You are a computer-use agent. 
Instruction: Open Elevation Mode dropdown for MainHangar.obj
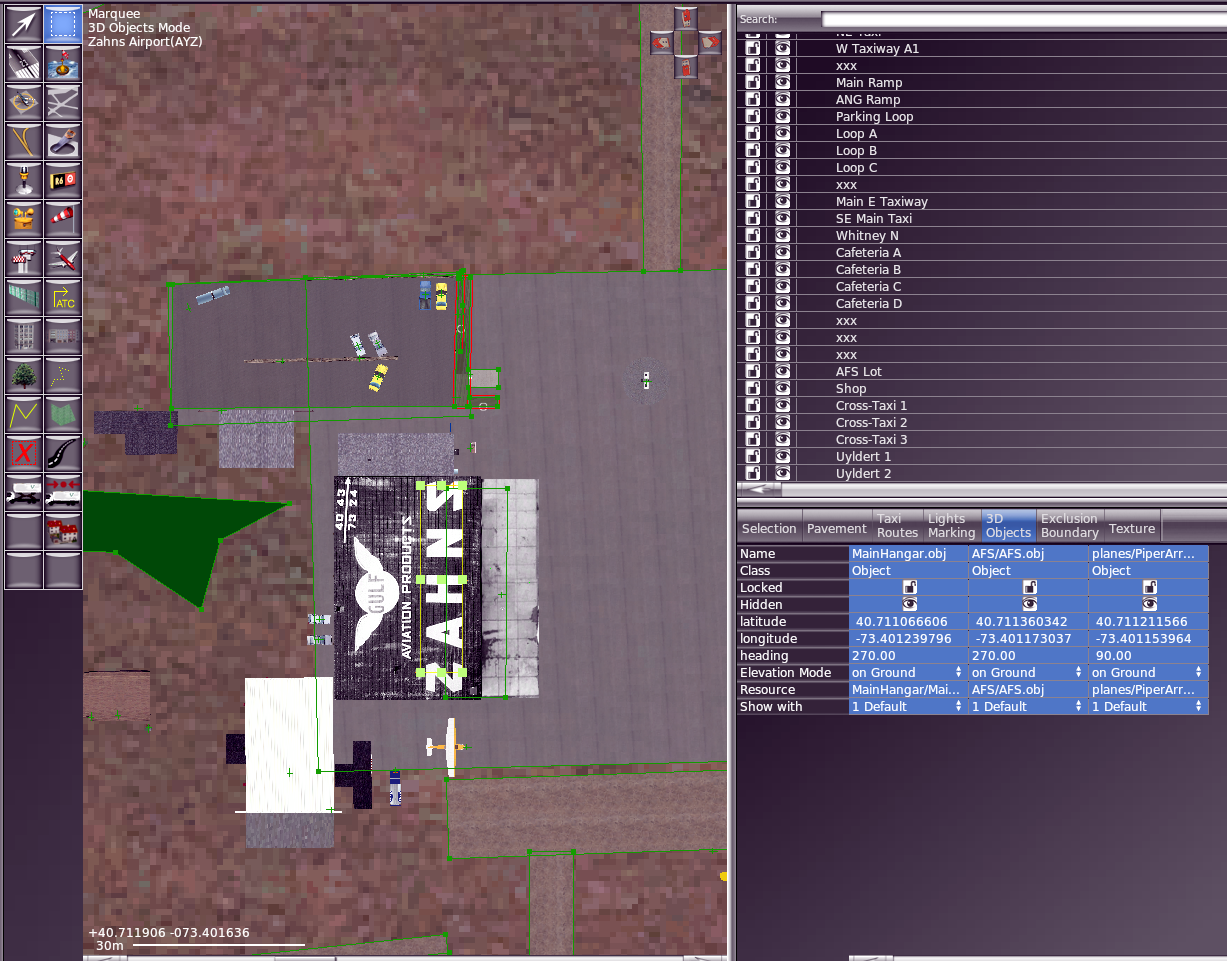coord(908,673)
